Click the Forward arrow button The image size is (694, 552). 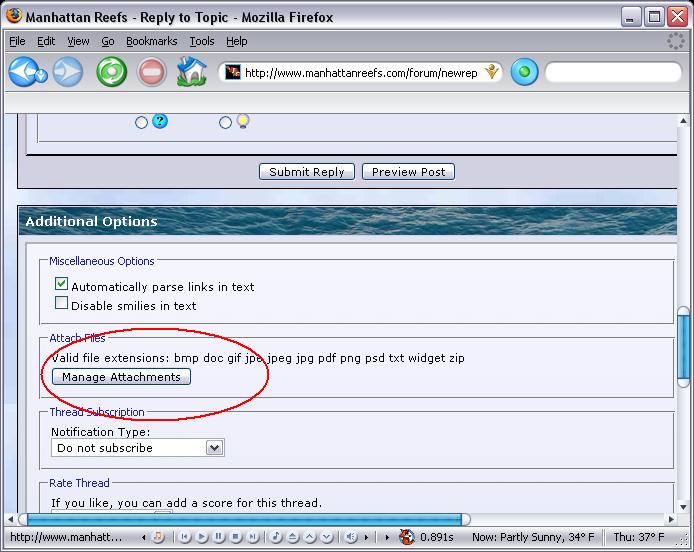click(x=67, y=72)
